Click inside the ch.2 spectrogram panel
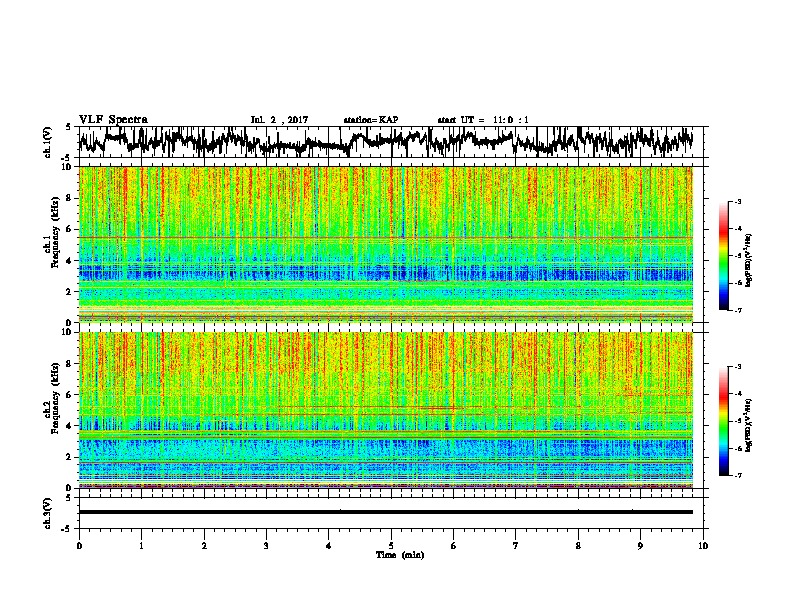Screen dimensions: 792x612 point(385,410)
